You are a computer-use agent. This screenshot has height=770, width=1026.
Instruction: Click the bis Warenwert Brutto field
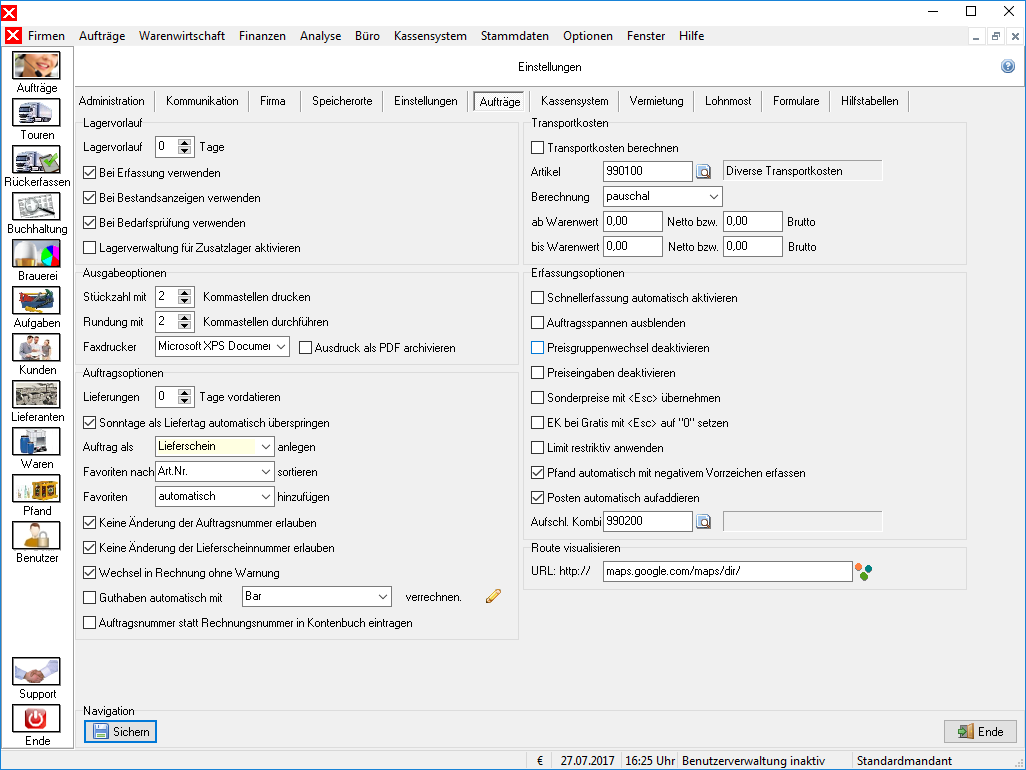click(752, 247)
